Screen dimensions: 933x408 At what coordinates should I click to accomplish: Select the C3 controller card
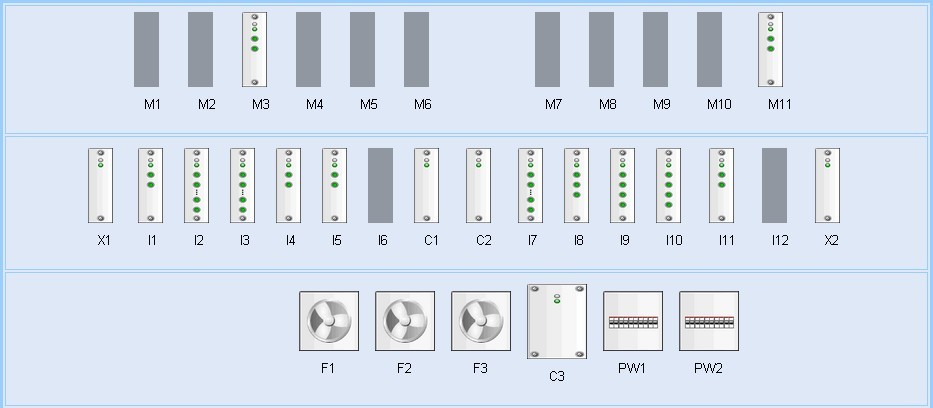click(557, 321)
